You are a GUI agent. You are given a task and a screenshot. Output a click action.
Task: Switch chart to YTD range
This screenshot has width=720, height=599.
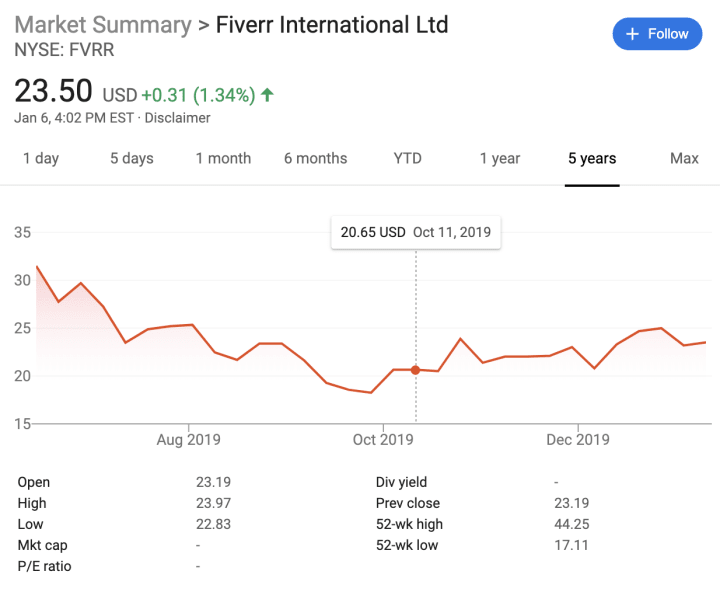pos(407,158)
